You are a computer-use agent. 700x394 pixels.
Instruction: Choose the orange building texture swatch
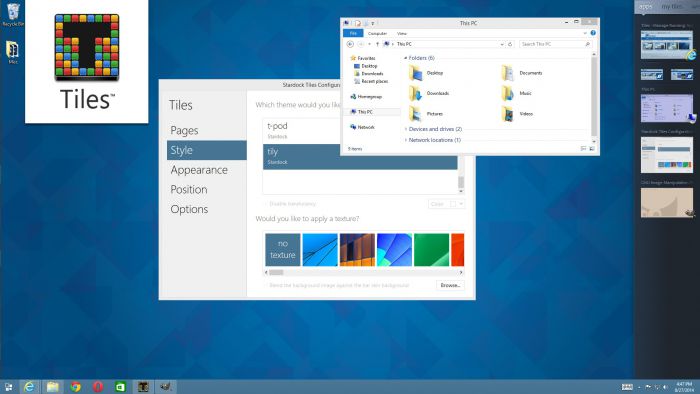tap(357, 249)
